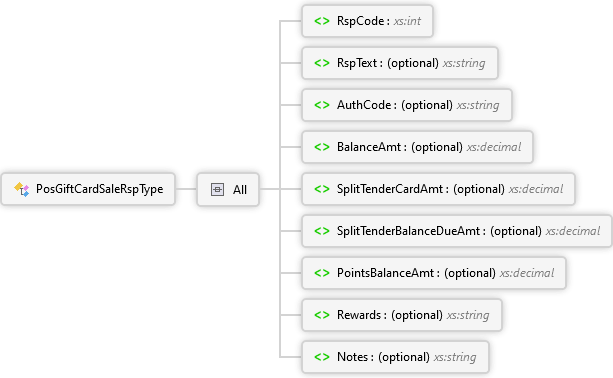613x378 pixels.
Task: Select the RspCode element node
Action: tap(367, 21)
